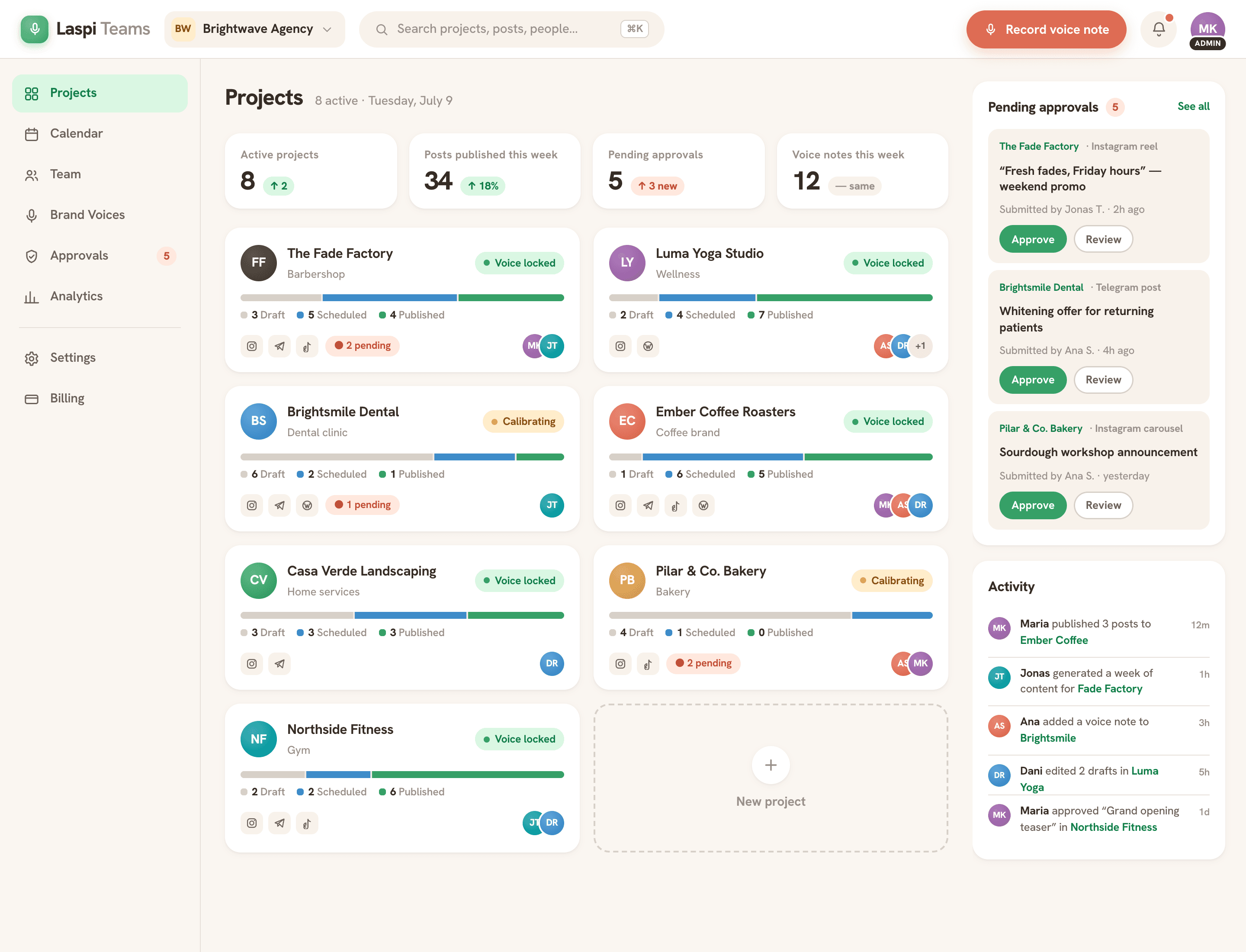Click Northside Fitness progress bar
Viewport: 1246px width, 952px height.
pos(402,775)
